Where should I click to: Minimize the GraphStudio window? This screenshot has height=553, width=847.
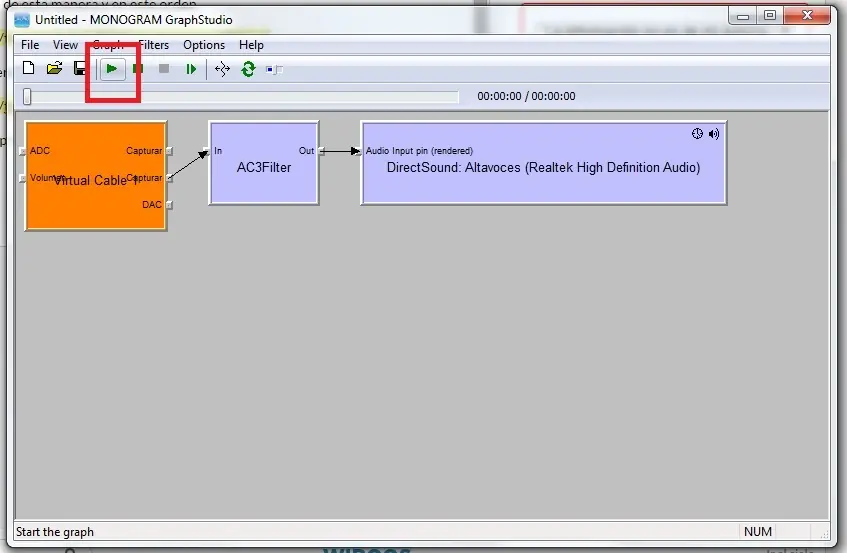click(743, 16)
